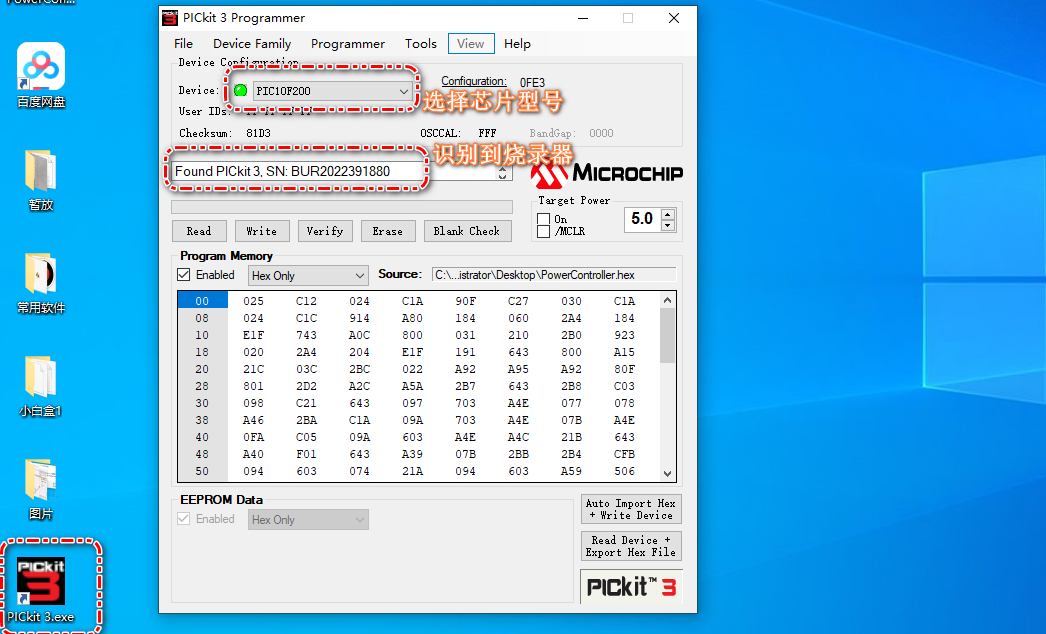Click the program memory scrollbar down arrow

[668, 473]
